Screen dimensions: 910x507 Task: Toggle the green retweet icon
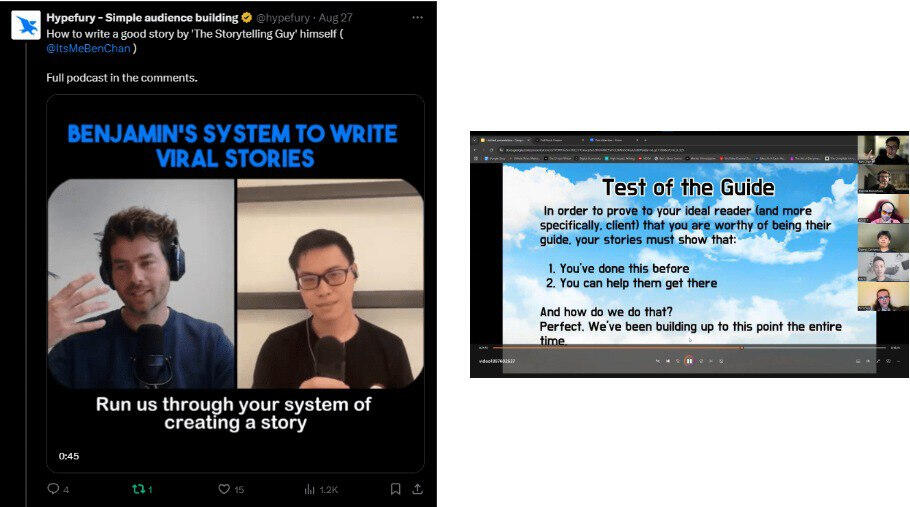(138, 489)
